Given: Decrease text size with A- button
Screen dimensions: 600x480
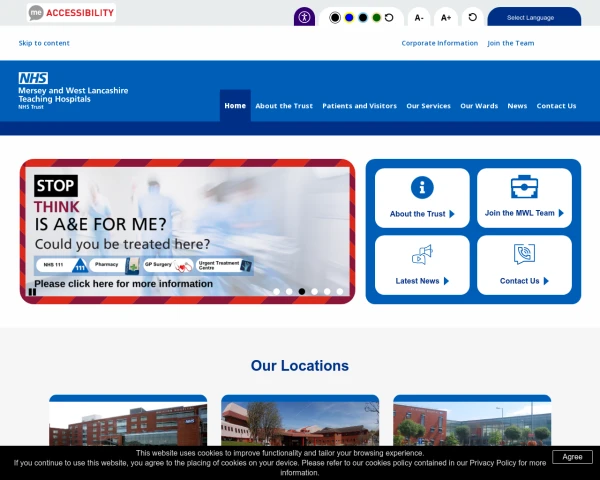Looking at the screenshot, I should (419, 18).
